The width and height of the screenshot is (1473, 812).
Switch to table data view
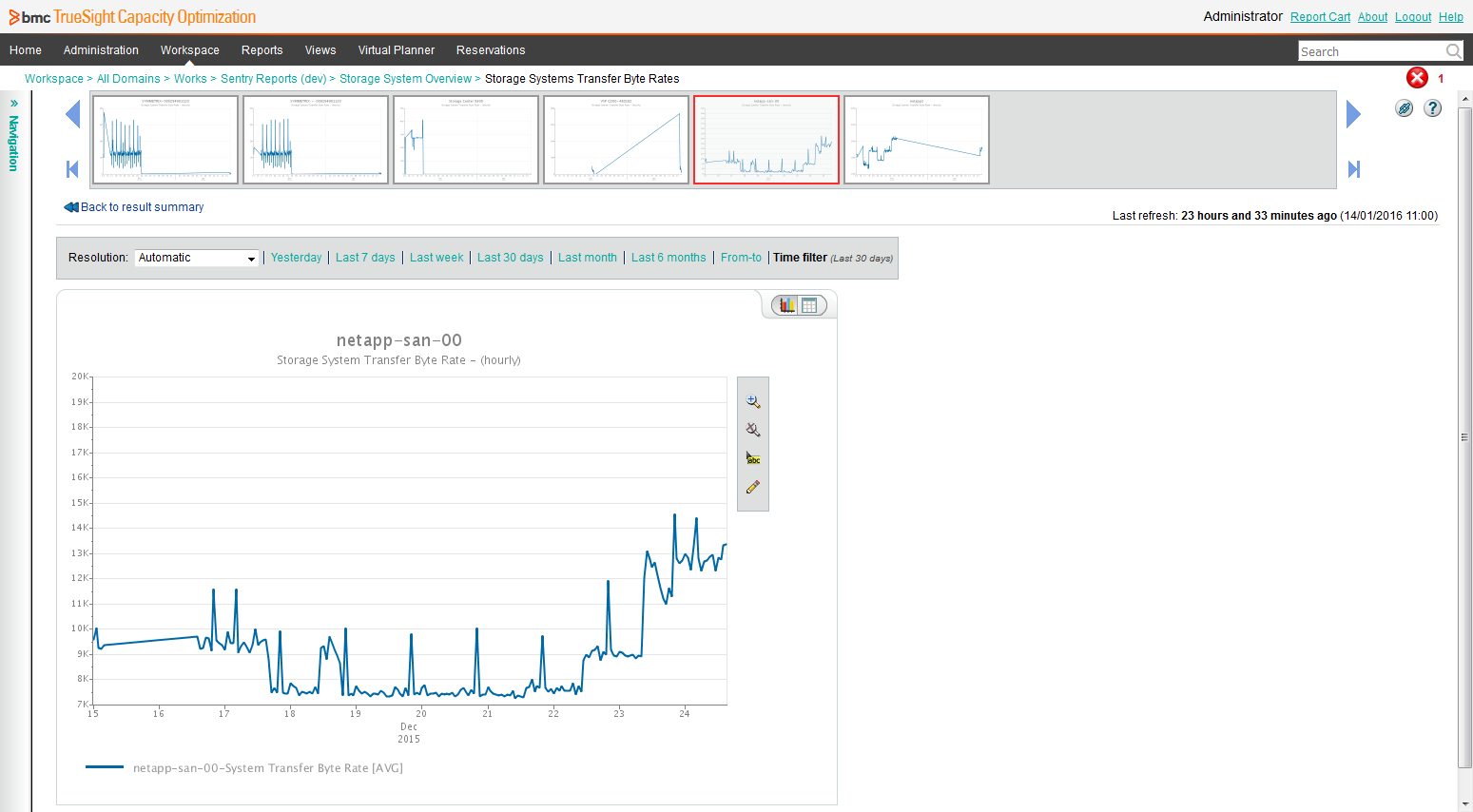pyautogui.click(x=810, y=305)
